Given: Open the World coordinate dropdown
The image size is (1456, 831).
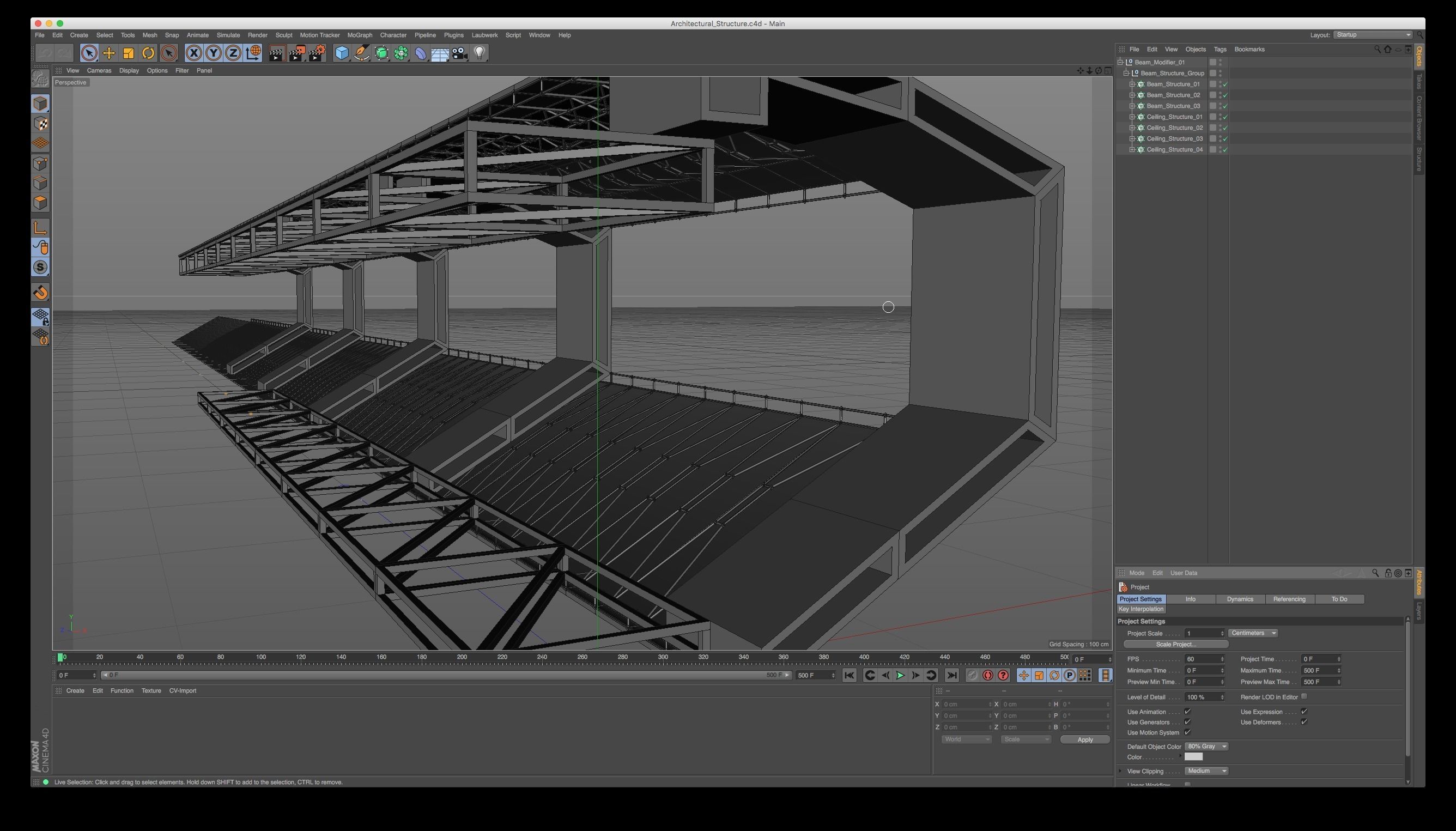Looking at the screenshot, I should 966,739.
